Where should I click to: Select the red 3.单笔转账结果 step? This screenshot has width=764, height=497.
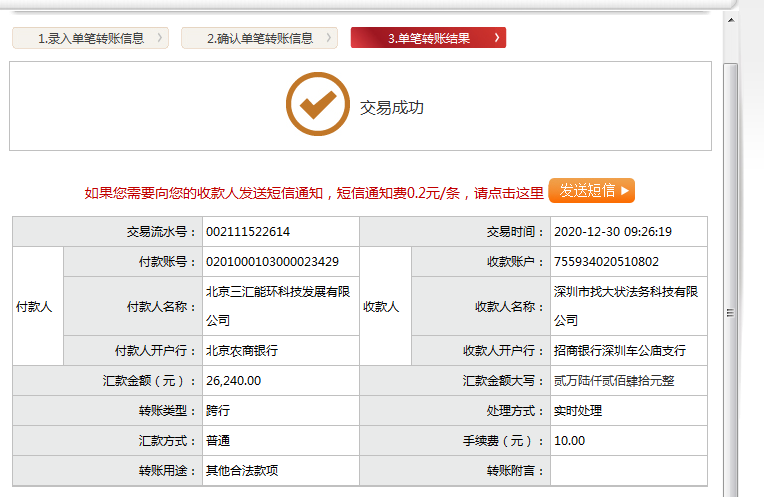coord(428,39)
